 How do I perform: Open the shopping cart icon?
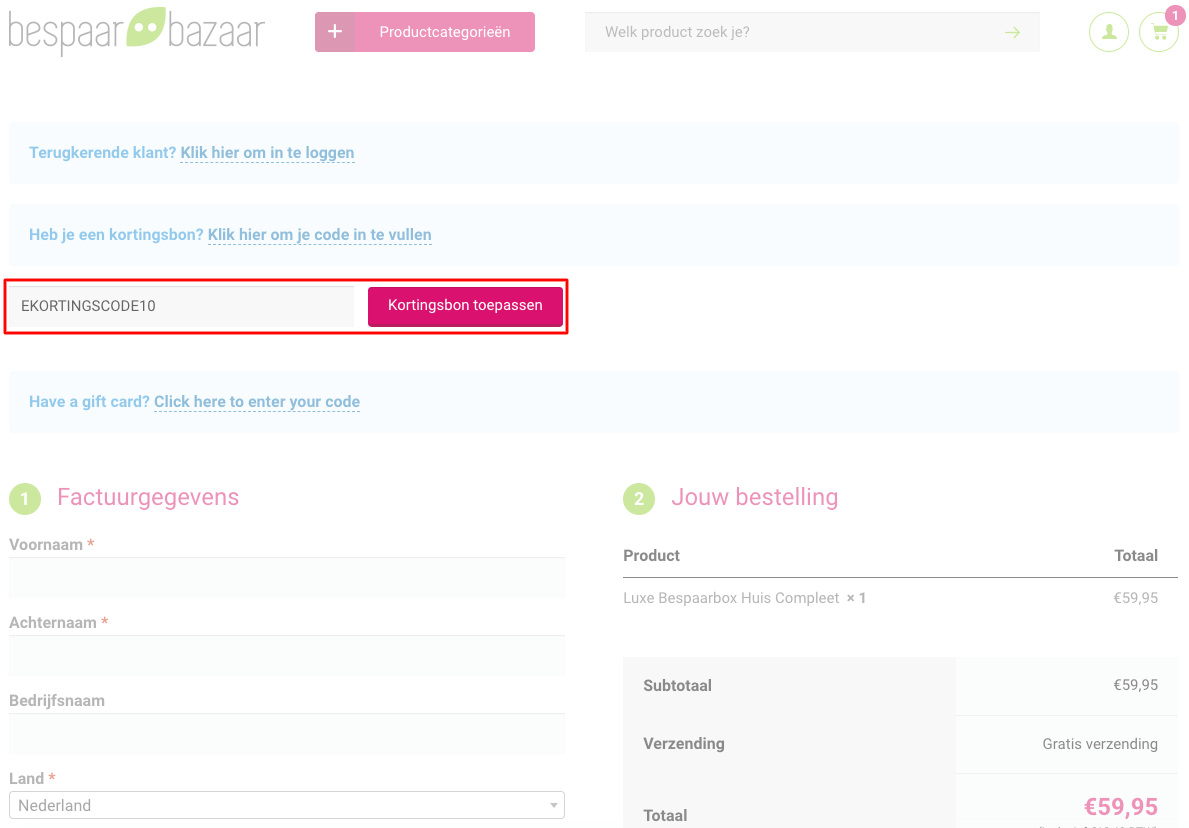click(1159, 32)
